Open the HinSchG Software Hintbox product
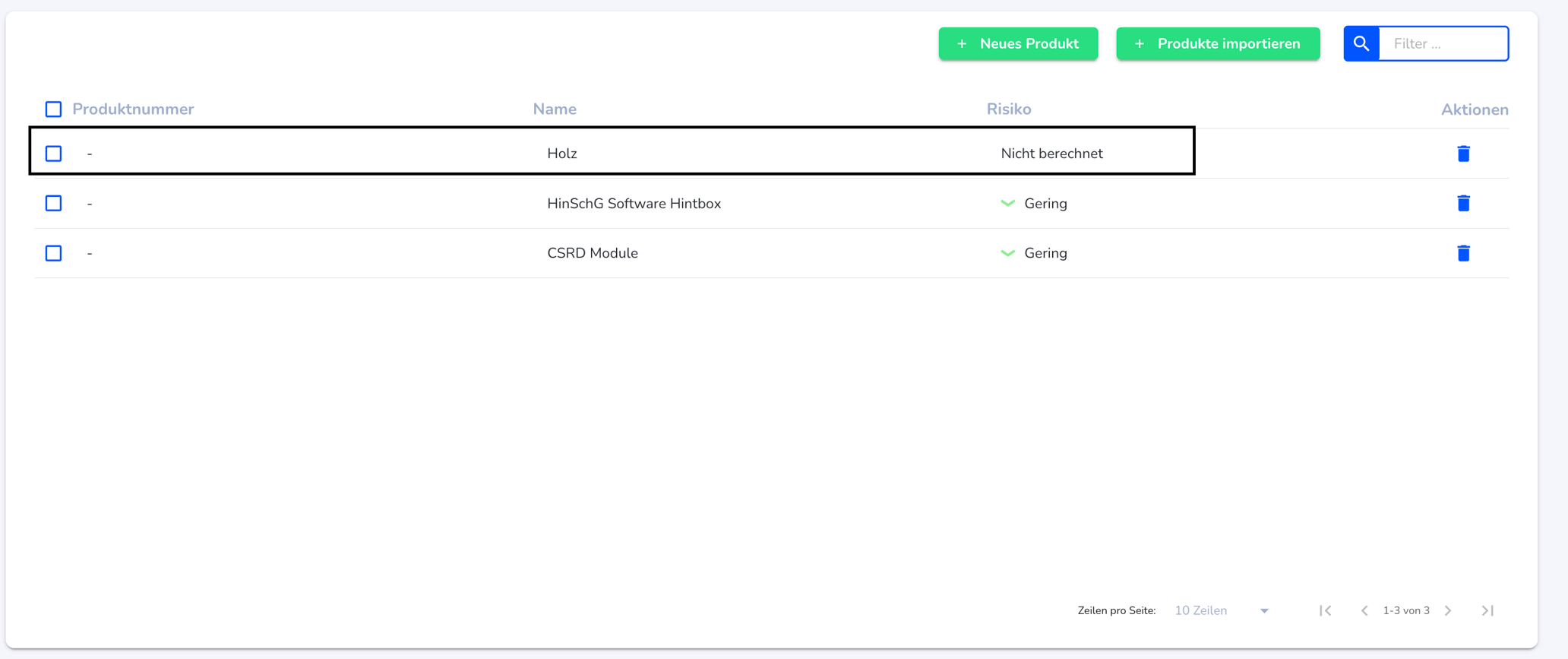The image size is (1568, 659). [x=634, y=204]
